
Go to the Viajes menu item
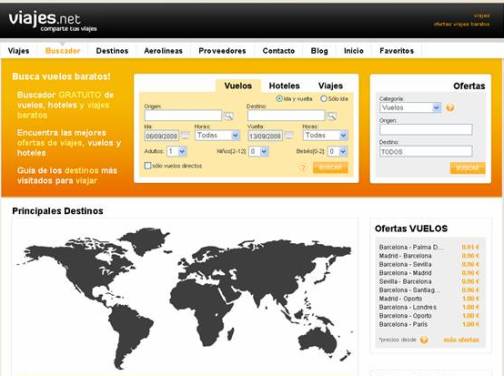(x=19, y=51)
